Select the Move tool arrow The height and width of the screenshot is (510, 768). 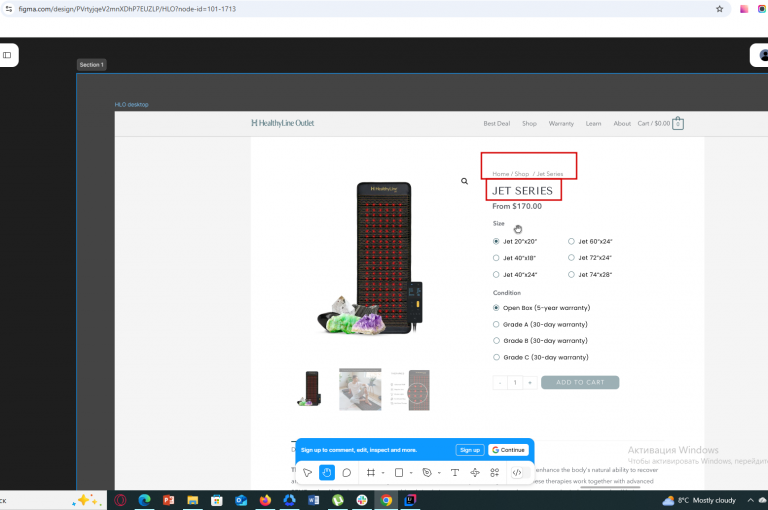coord(308,473)
